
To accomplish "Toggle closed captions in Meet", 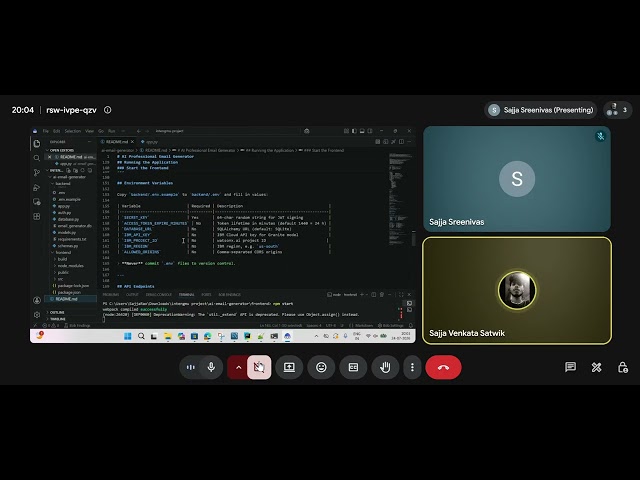I will pos(353,367).
